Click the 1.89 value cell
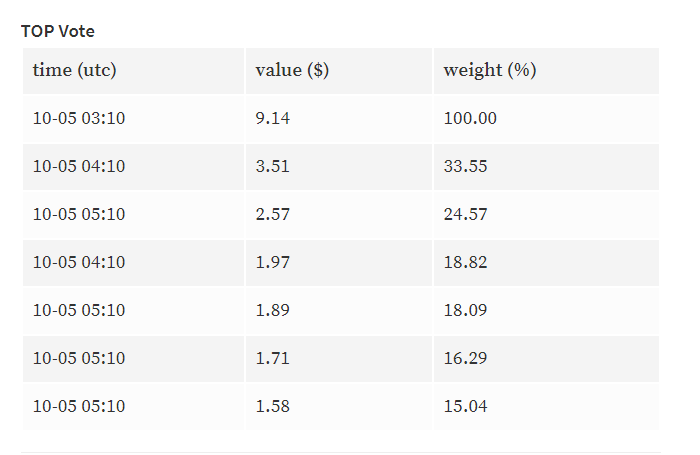 click(339, 311)
